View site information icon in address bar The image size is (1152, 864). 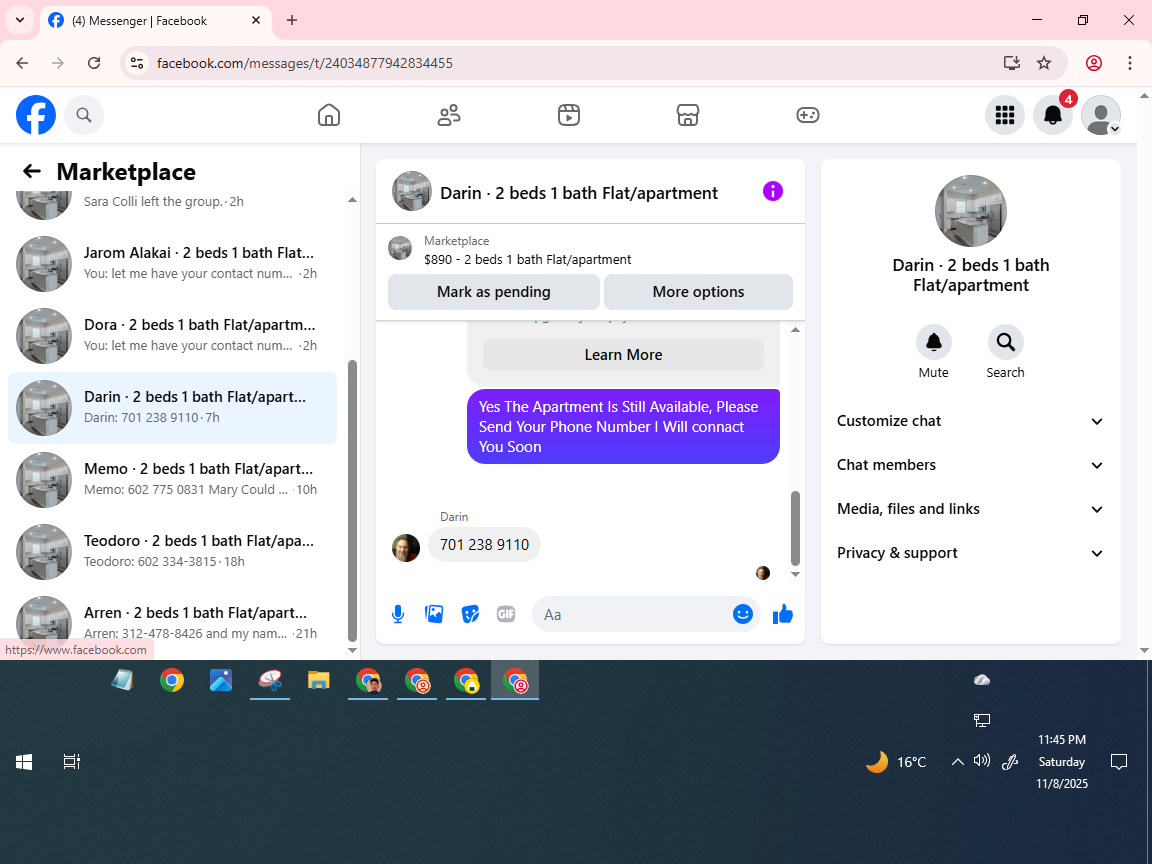pyautogui.click(x=137, y=63)
